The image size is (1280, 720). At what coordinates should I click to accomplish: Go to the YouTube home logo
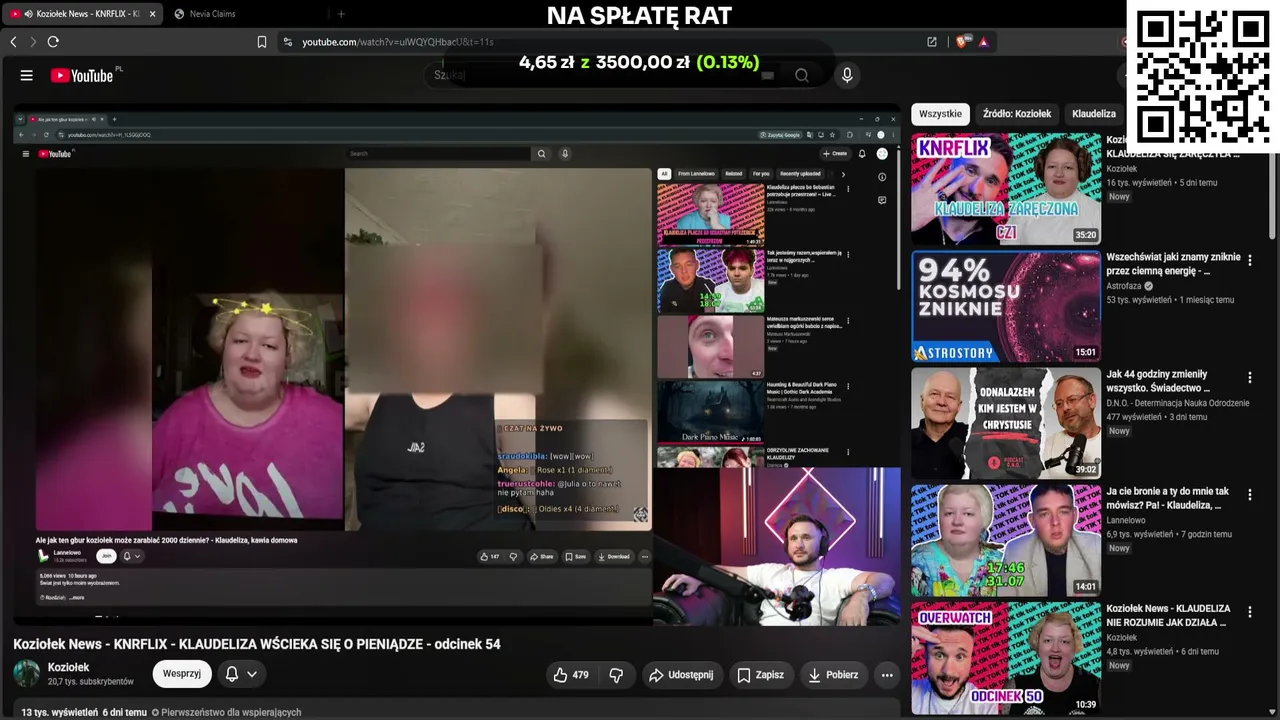point(82,75)
